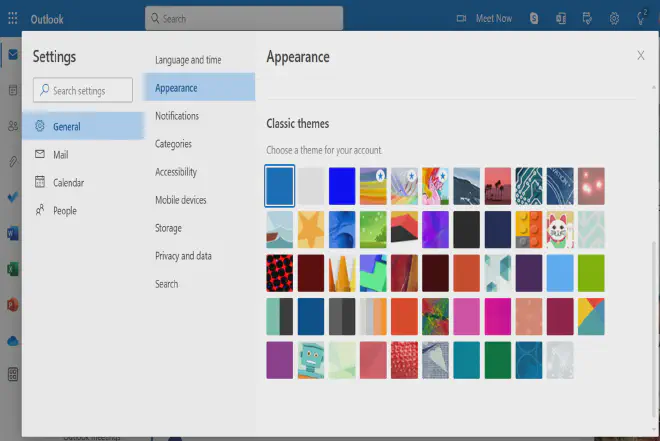The height and width of the screenshot is (441, 660).
Task: Select the General settings category
Action: (x=83, y=126)
